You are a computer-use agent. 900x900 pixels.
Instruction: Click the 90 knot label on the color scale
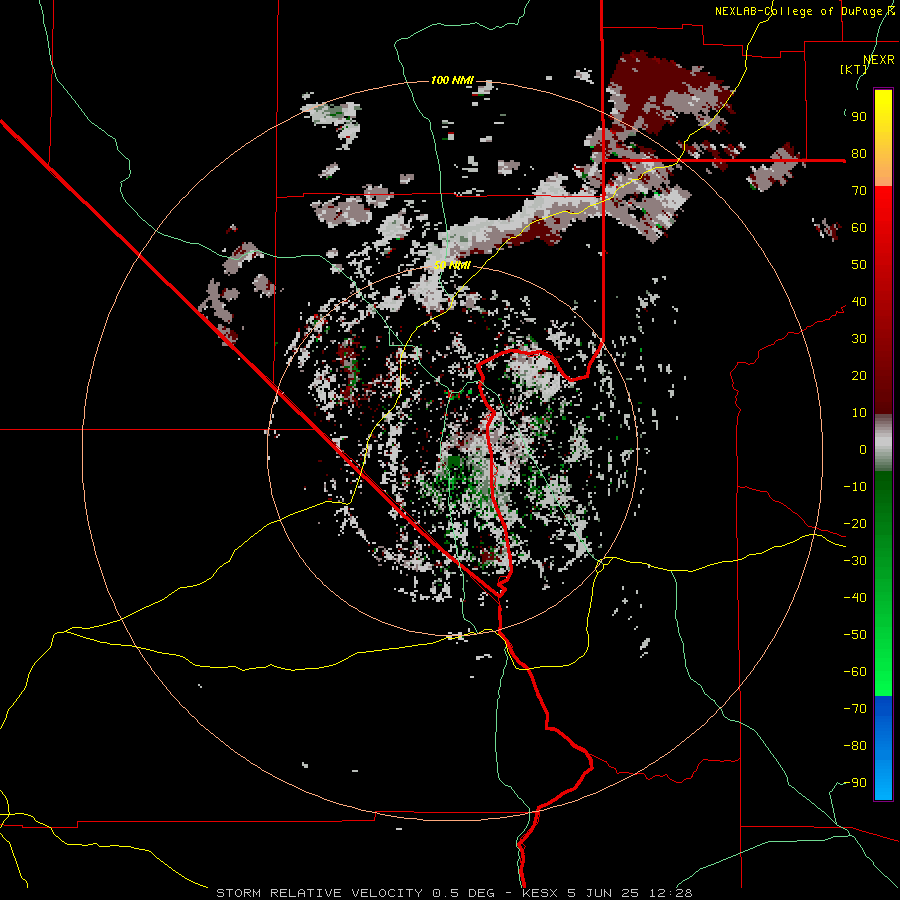click(859, 117)
